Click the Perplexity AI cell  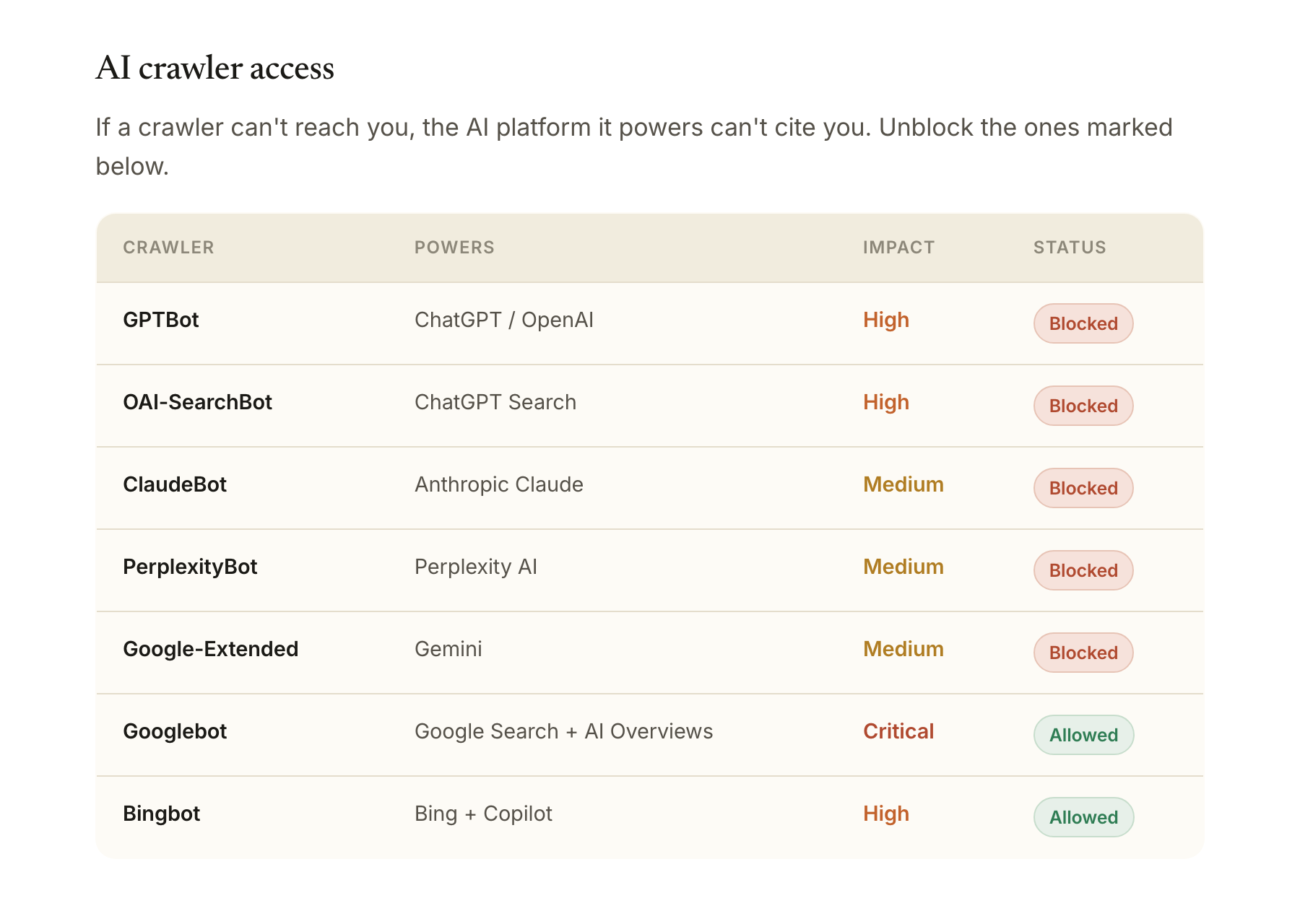click(476, 567)
